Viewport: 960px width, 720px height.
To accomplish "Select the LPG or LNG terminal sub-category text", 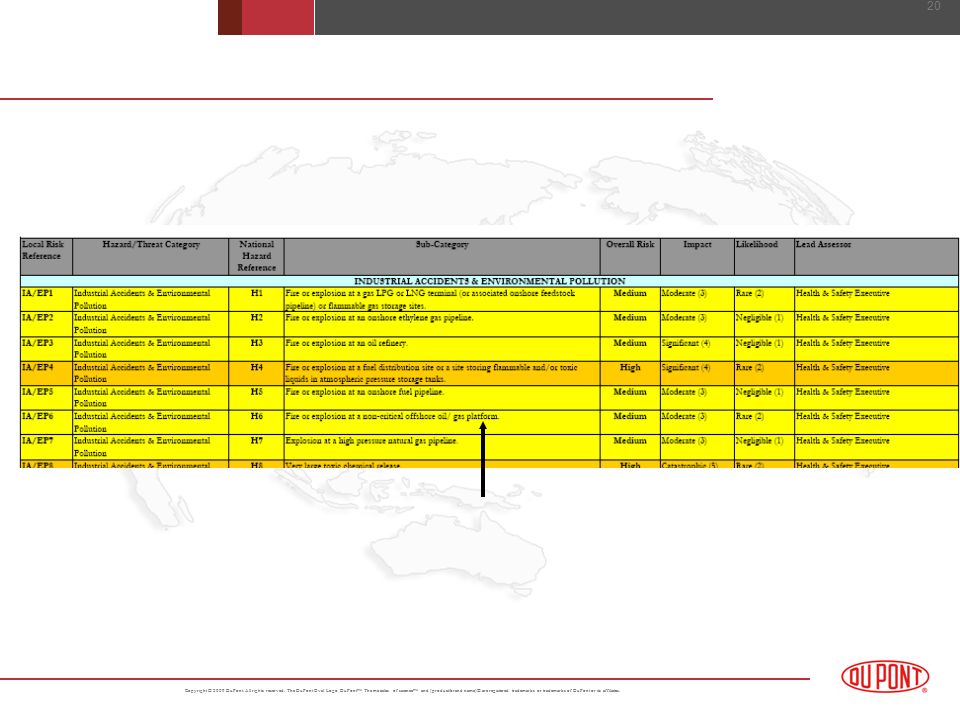I will click(x=430, y=299).
